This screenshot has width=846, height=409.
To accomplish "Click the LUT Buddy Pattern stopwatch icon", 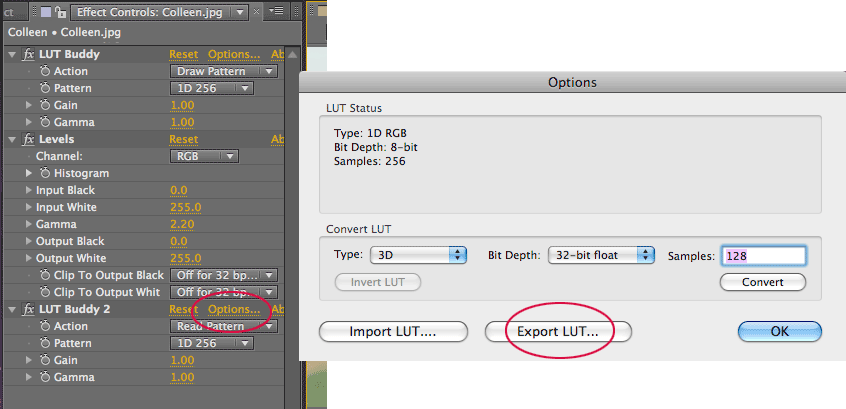I will [x=46, y=88].
